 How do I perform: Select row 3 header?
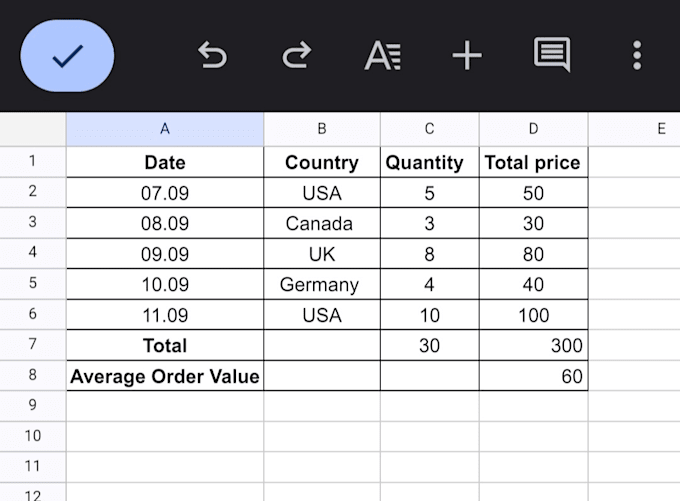[33, 223]
